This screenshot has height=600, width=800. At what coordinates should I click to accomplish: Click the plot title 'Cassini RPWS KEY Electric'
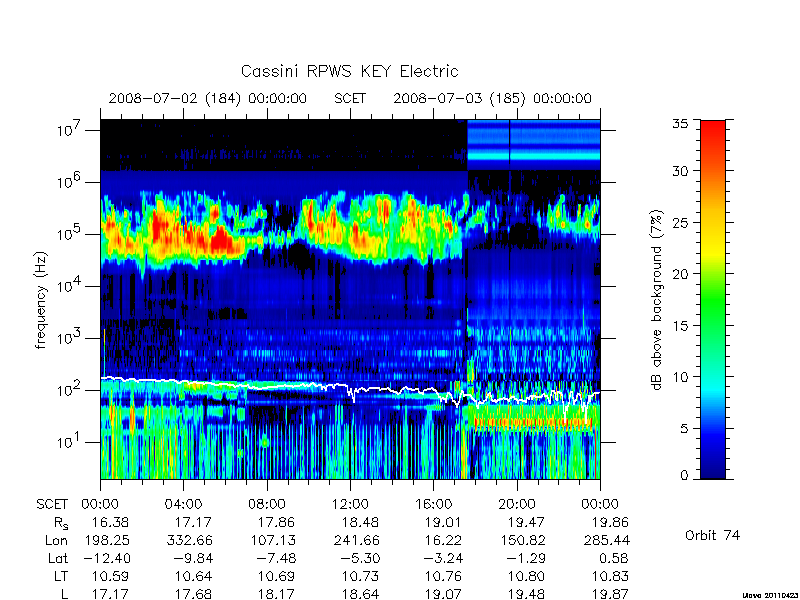tap(349, 71)
